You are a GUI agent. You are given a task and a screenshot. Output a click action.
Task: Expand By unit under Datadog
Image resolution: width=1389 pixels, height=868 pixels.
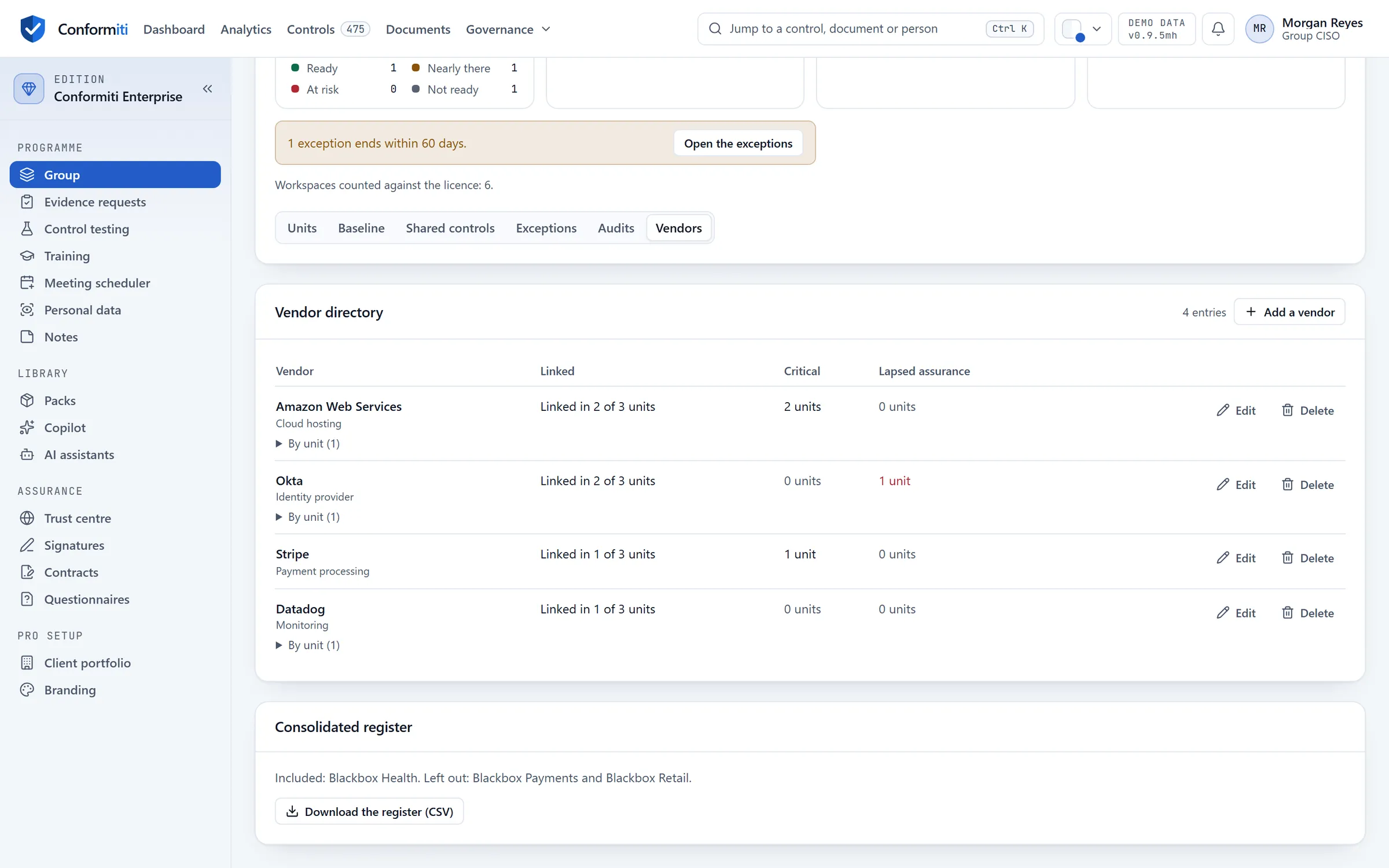308,645
